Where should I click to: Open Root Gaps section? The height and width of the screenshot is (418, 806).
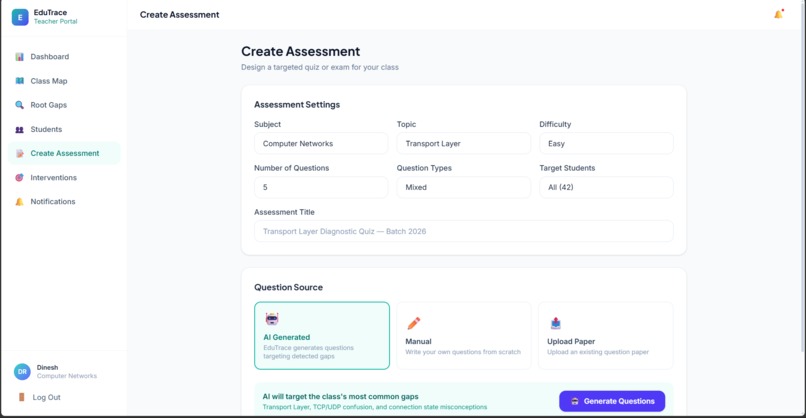pos(64,105)
